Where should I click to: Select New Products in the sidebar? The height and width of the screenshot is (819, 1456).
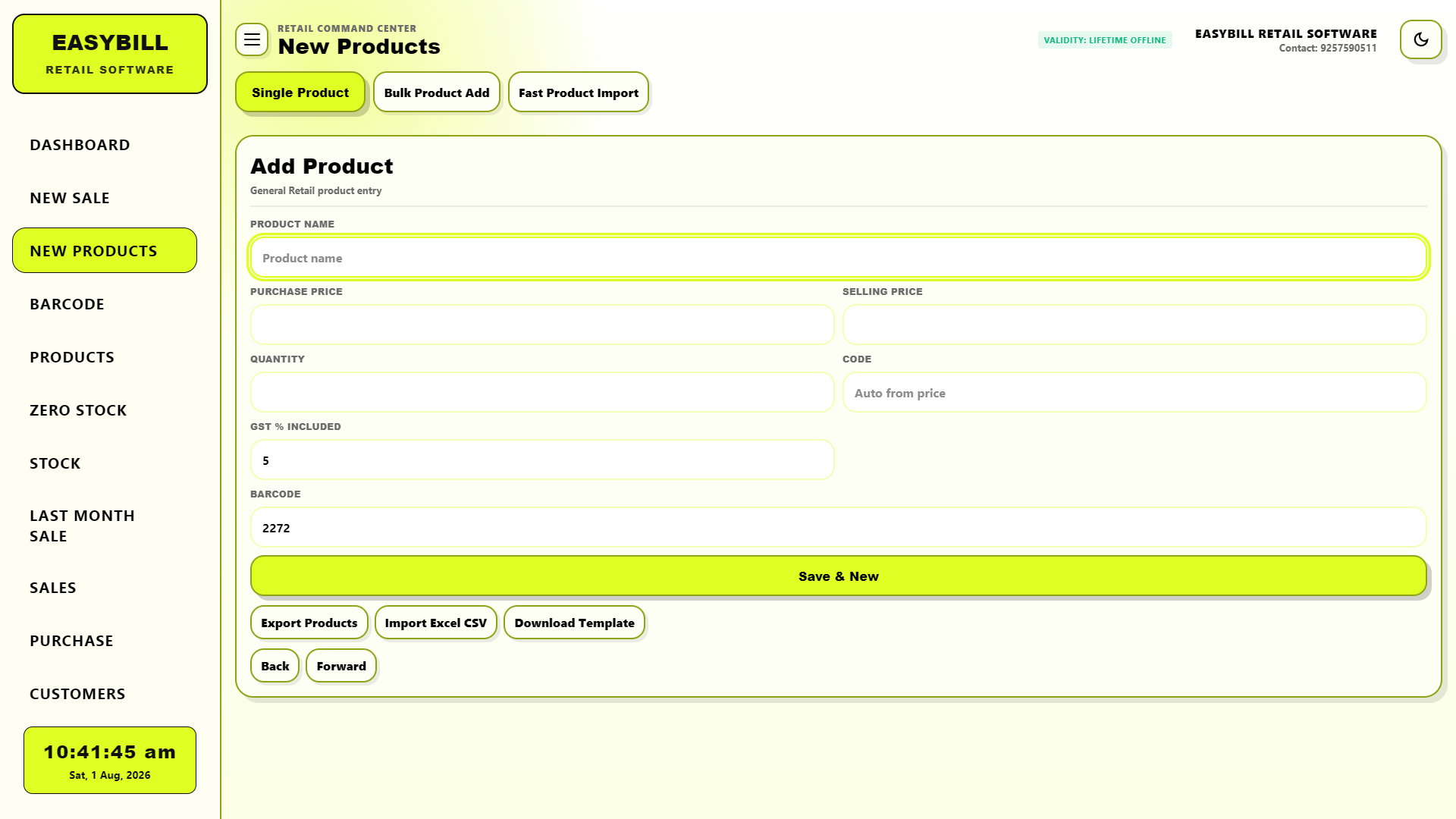tap(105, 251)
